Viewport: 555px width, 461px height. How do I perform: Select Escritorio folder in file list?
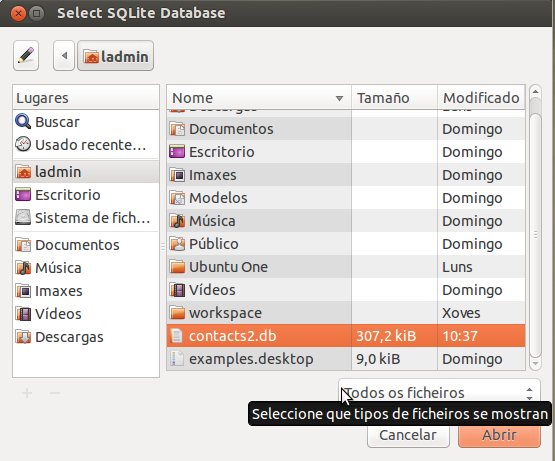coord(346,152)
